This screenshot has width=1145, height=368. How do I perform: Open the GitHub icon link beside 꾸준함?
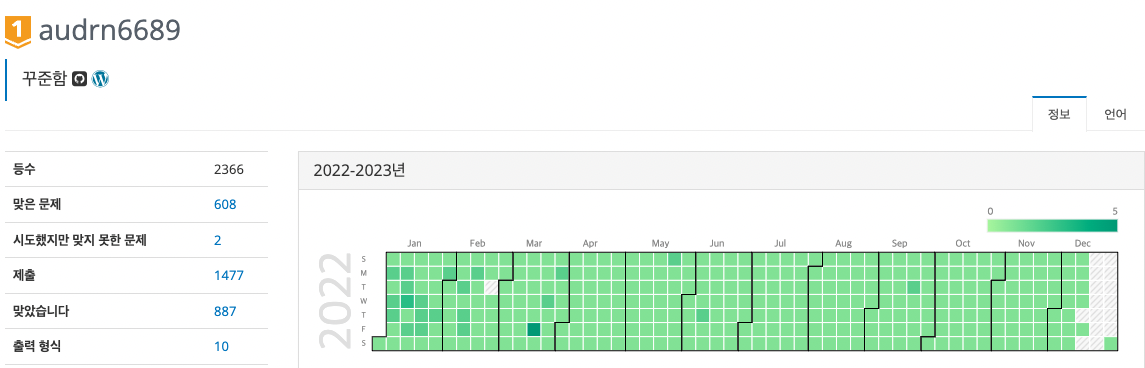coord(80,79)
